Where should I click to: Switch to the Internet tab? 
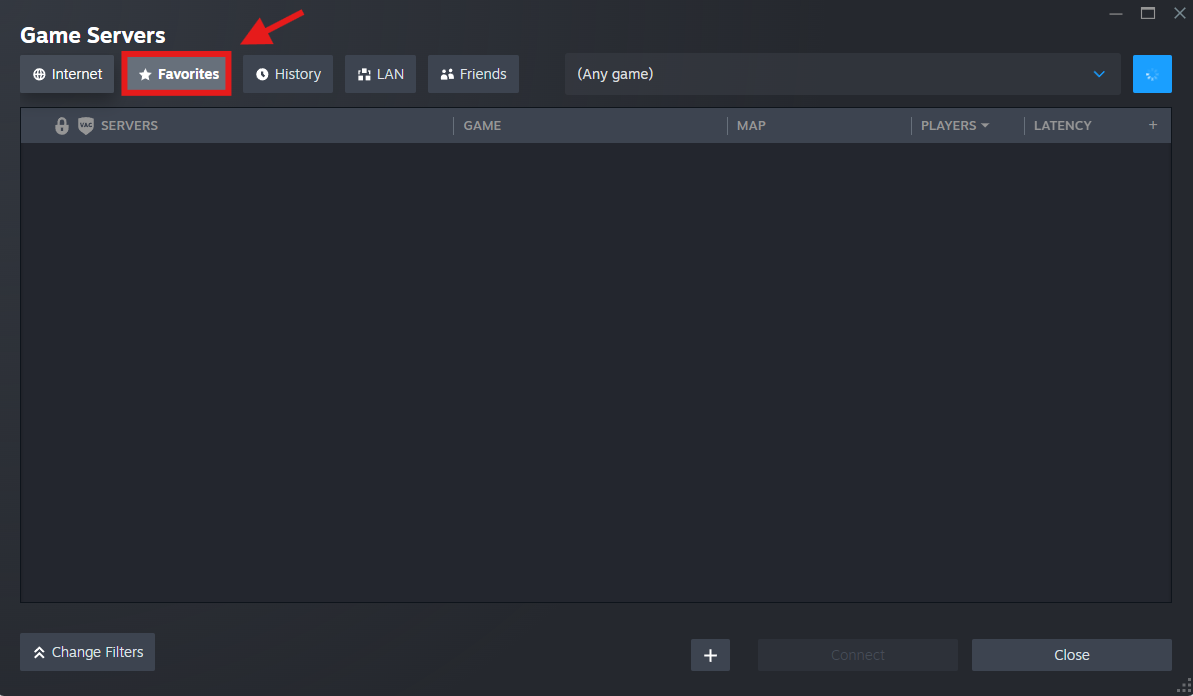click(67, 74)
